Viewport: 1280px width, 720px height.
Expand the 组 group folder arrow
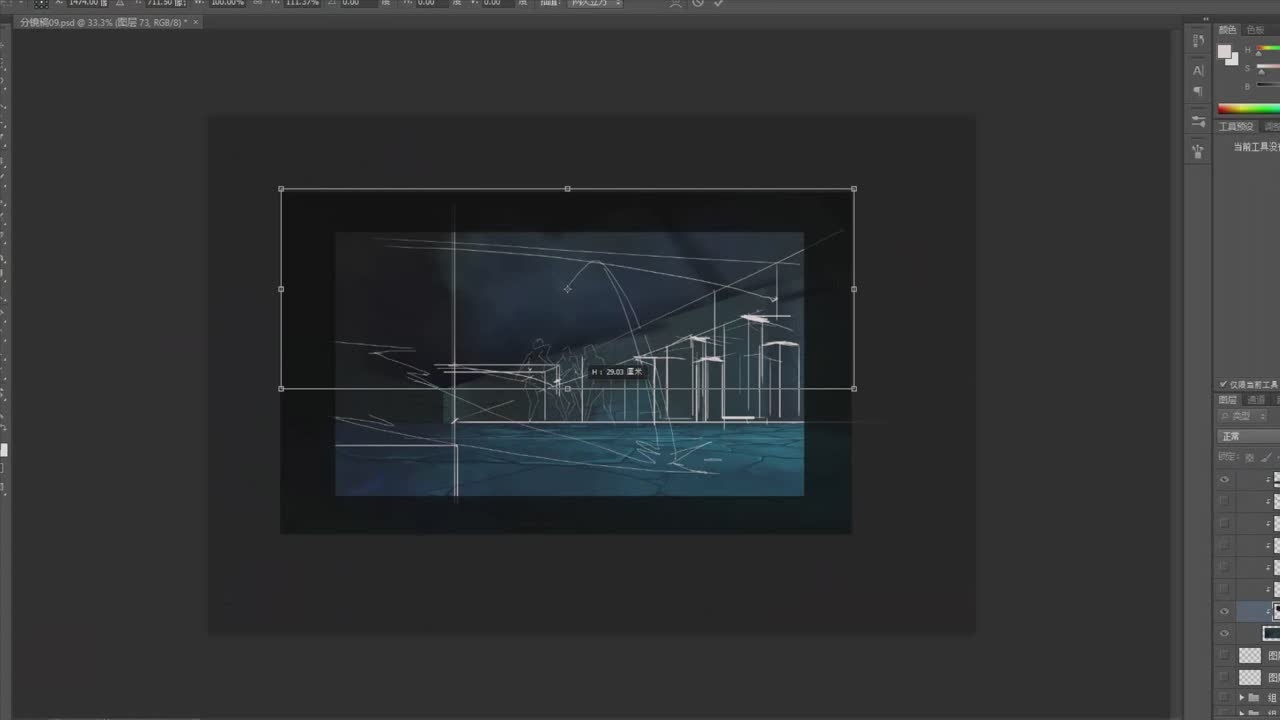[x=1242, y=698]
